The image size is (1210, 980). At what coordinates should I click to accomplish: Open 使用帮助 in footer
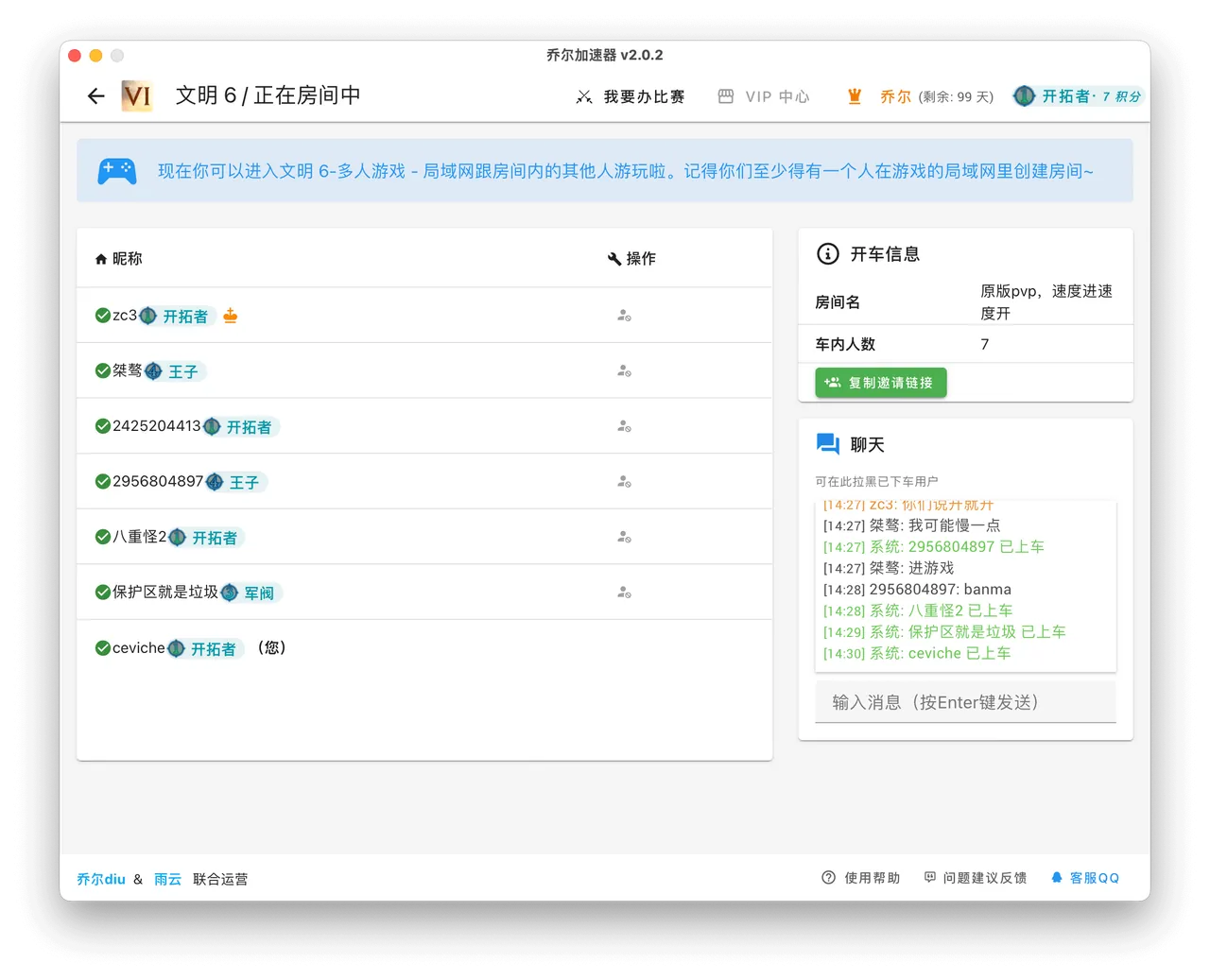tap(861, 878)
